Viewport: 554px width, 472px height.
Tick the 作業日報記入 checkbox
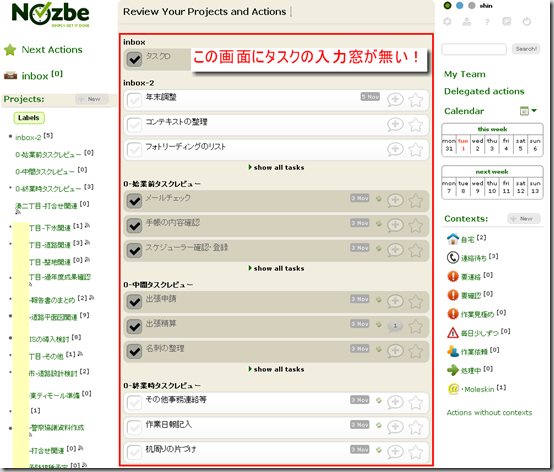(134, 427)
